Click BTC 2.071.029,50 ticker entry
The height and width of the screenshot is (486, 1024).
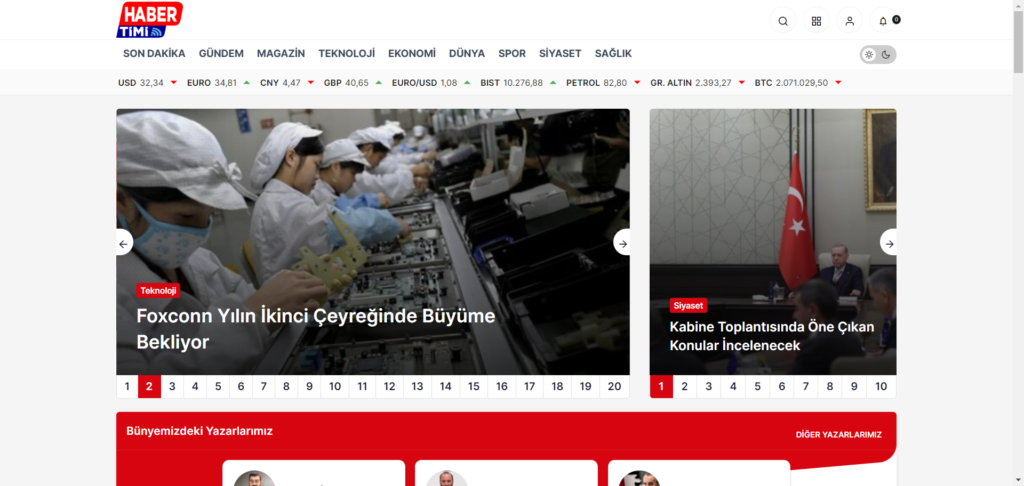[798, 83]
